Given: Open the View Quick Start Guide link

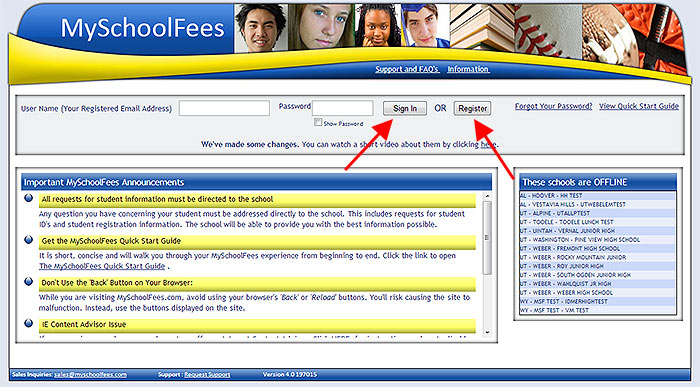Looking at the screenshot, I should (x=639, y=106).
